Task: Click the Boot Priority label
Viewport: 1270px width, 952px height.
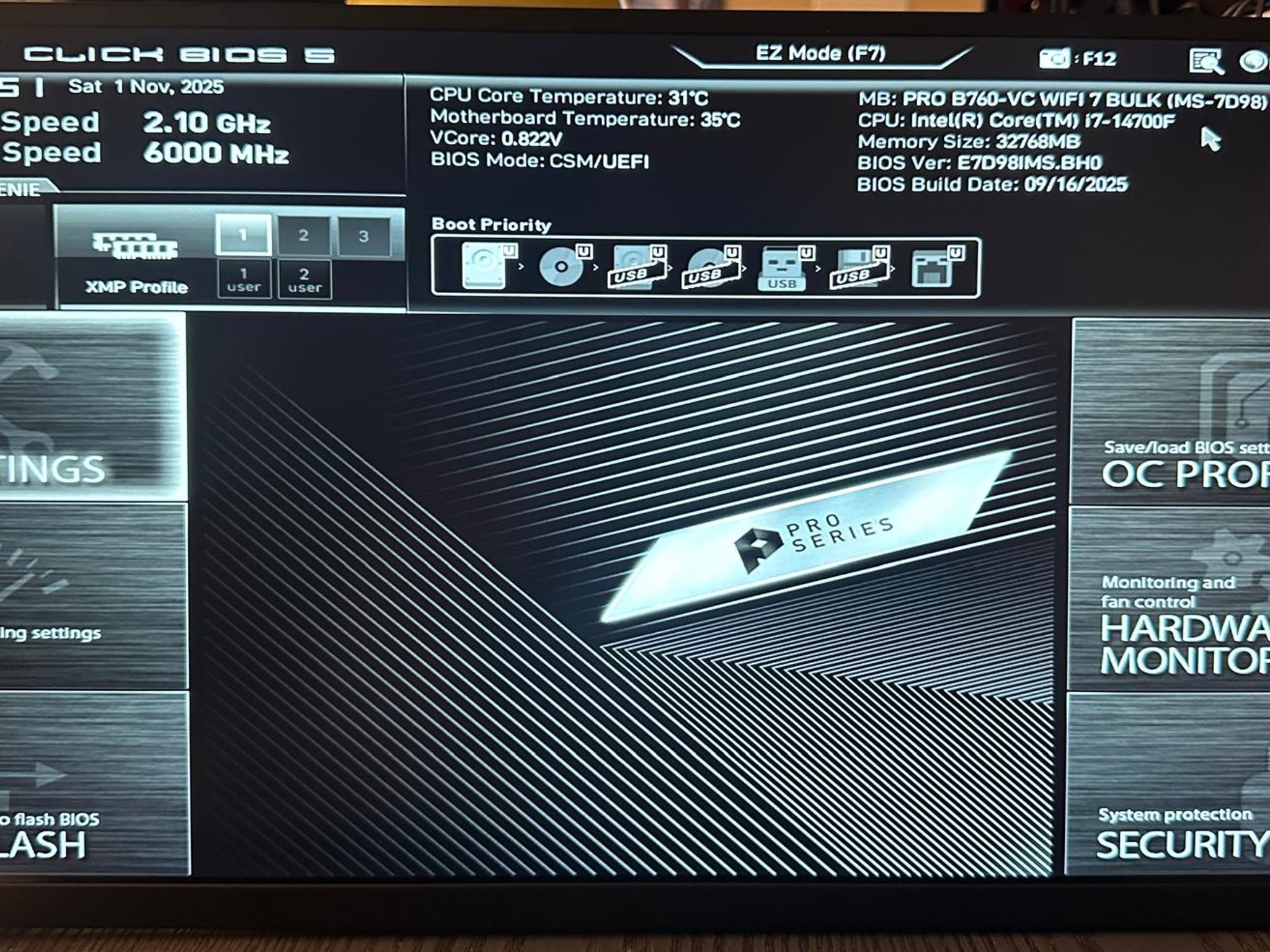Action: [x=491, y=224]
